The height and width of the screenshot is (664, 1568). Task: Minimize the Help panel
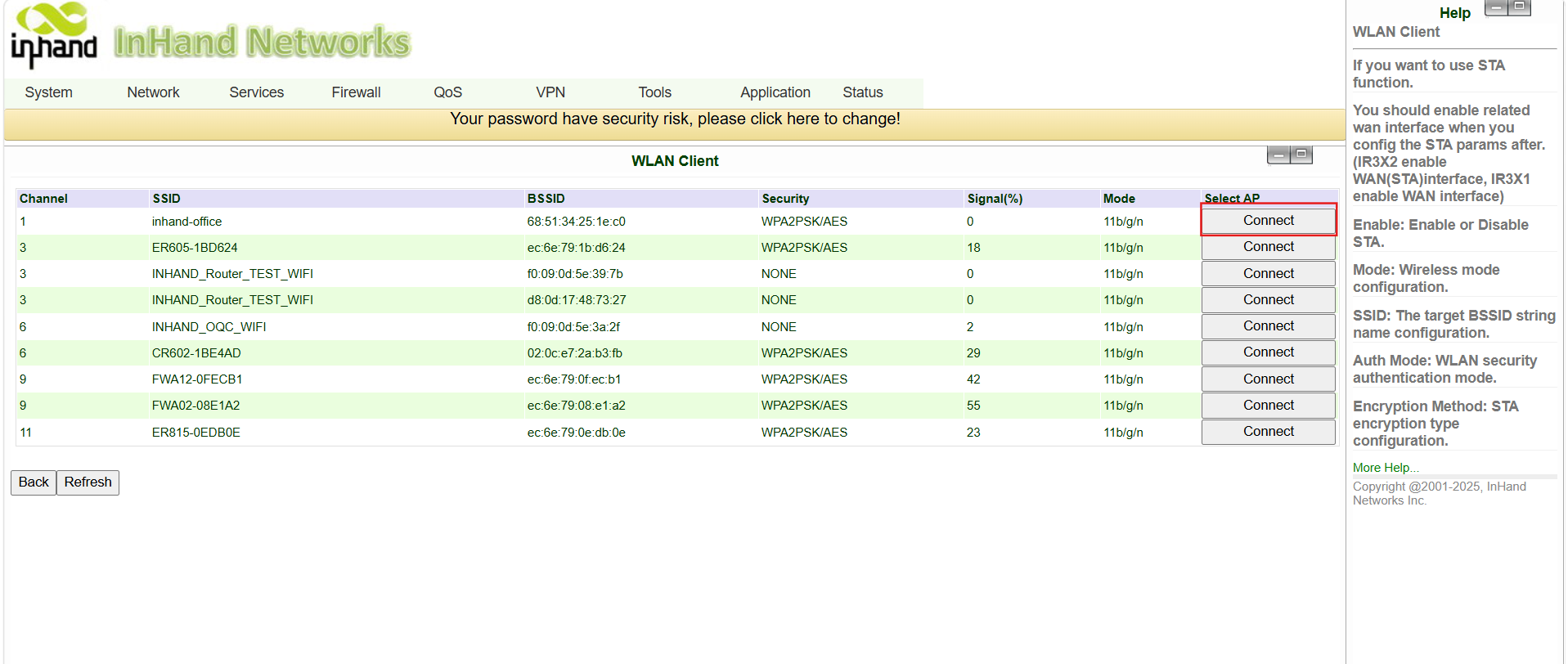[1496, 7]
